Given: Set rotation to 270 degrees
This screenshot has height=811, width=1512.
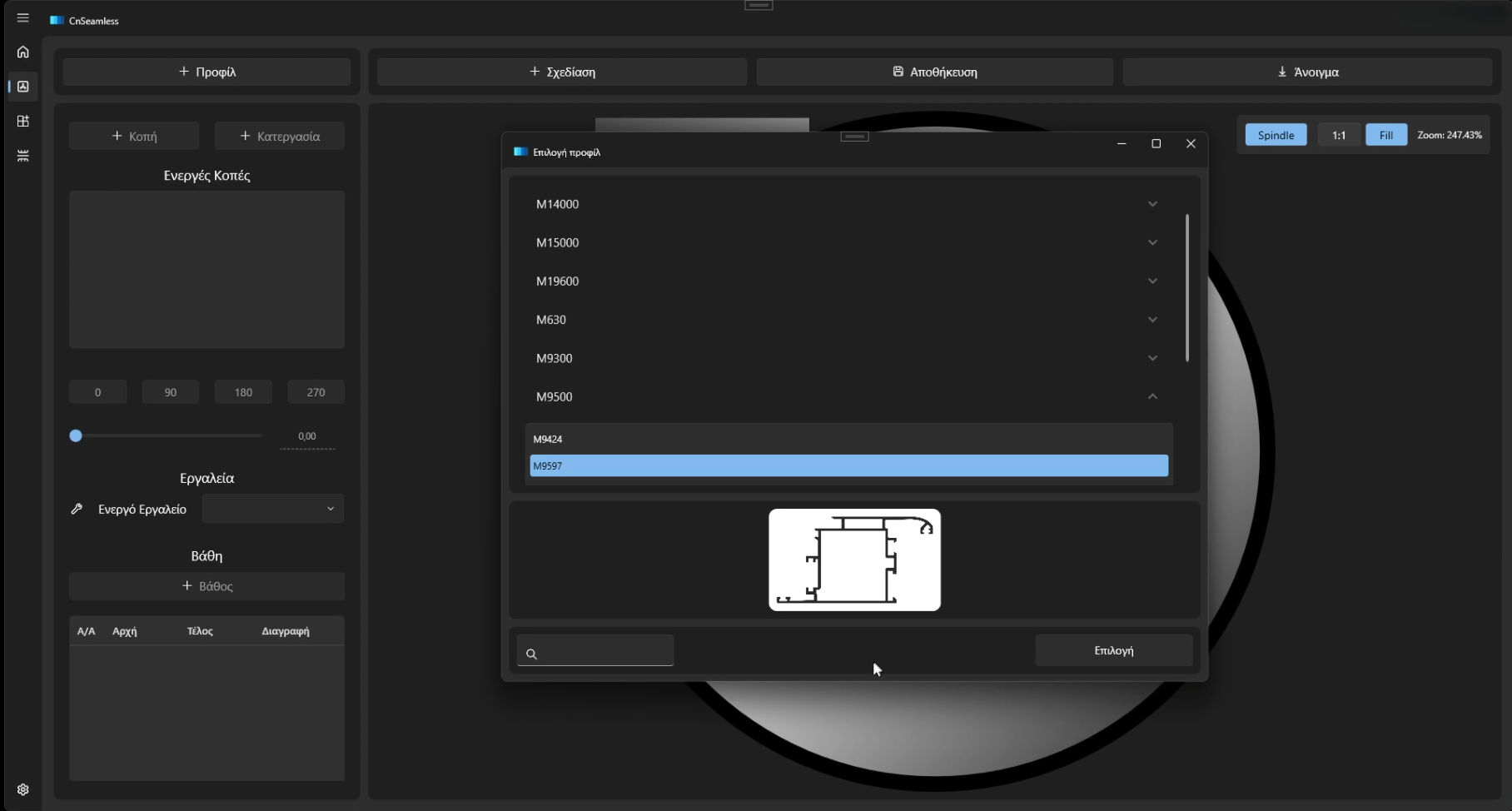Looking at the screenshot, I should pos(316,392).
